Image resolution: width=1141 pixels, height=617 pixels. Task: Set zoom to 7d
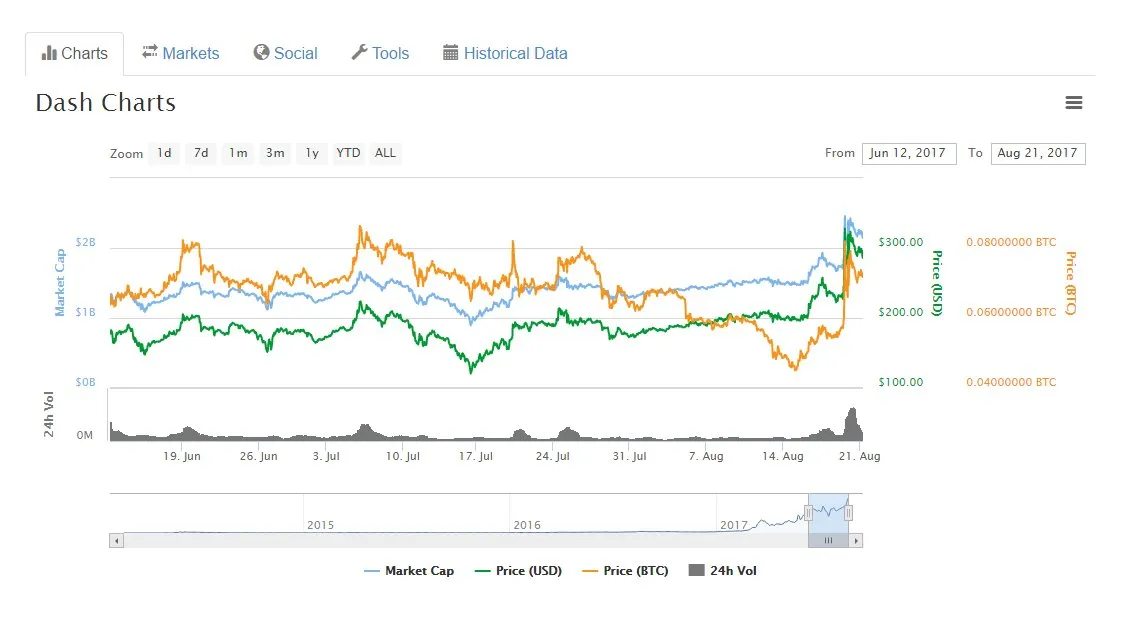(201, 153)
